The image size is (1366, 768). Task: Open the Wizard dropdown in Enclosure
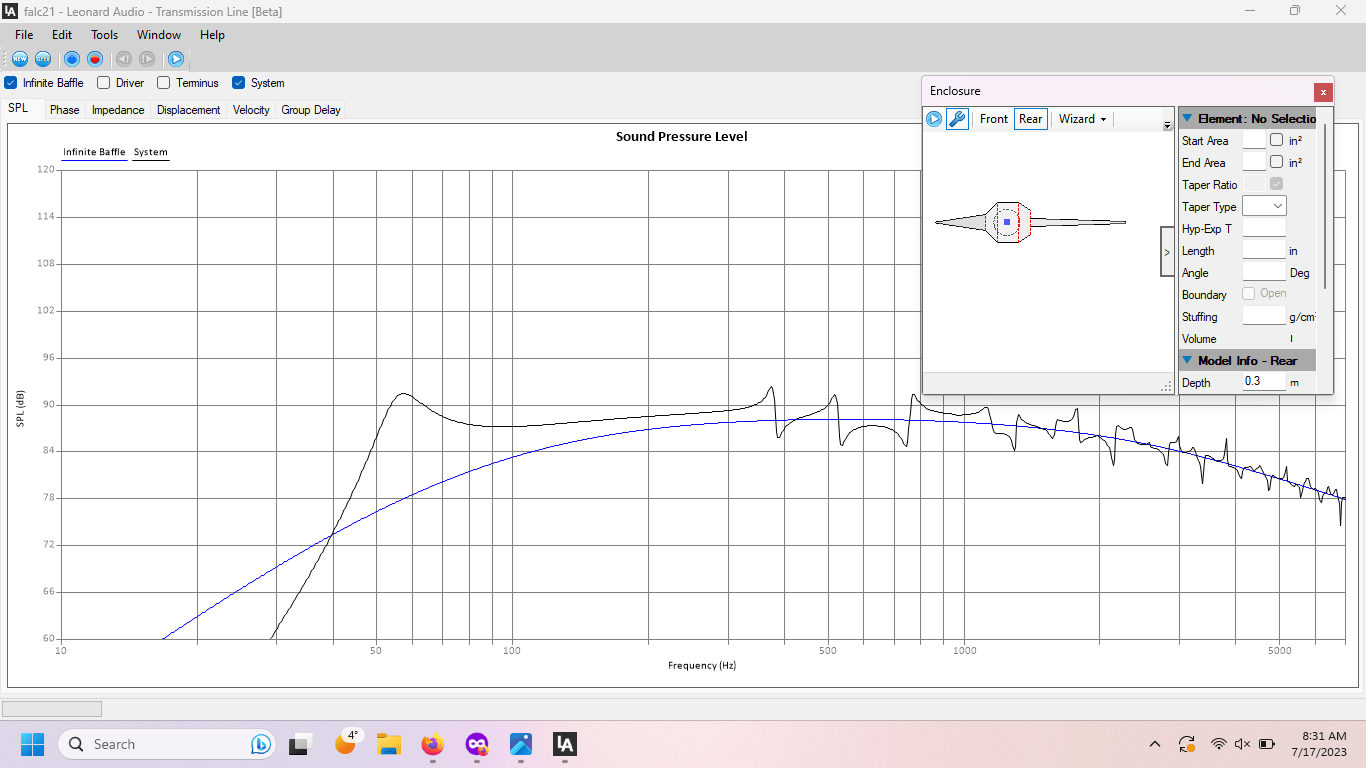[x=1082, y=119]
